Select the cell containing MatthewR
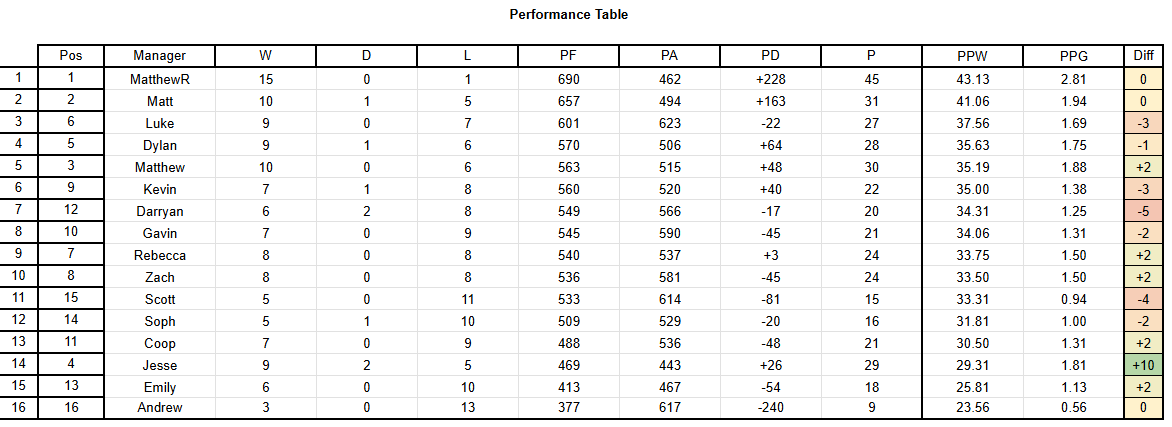The image size is (1172, 427). pos(159,78)
